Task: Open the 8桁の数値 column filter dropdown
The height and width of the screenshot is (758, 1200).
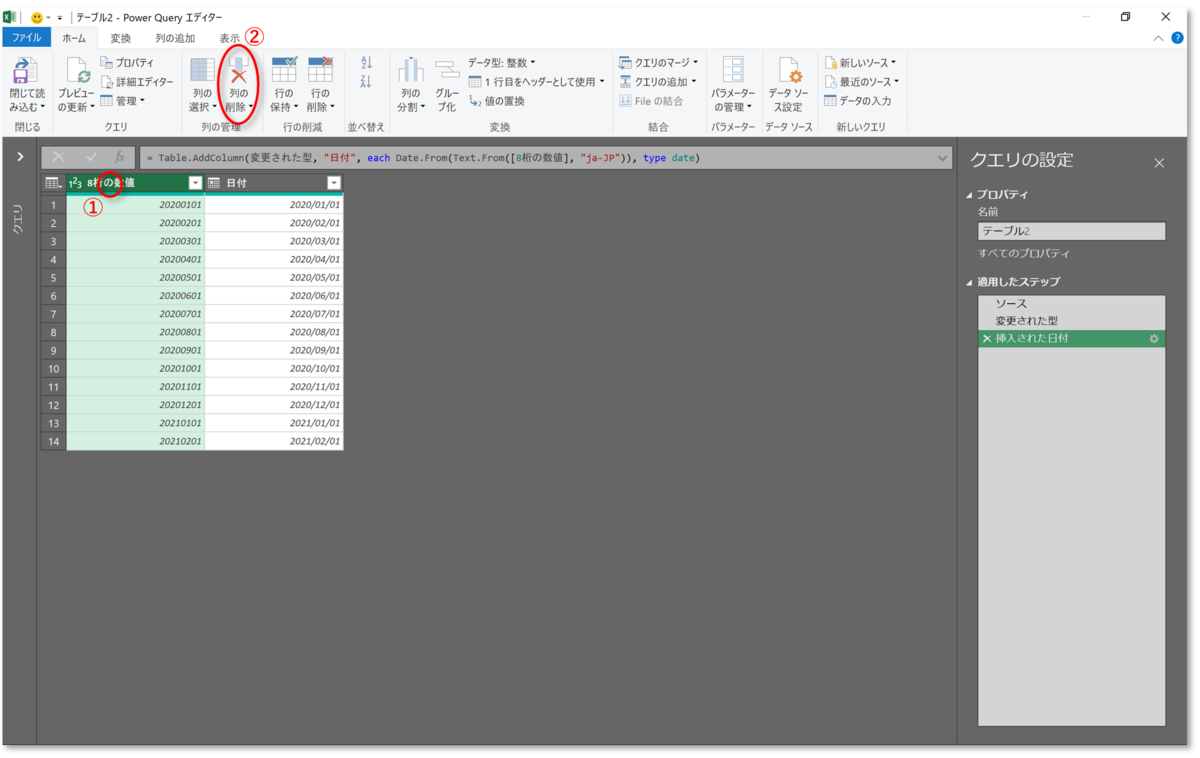Action: click(196, 183)
